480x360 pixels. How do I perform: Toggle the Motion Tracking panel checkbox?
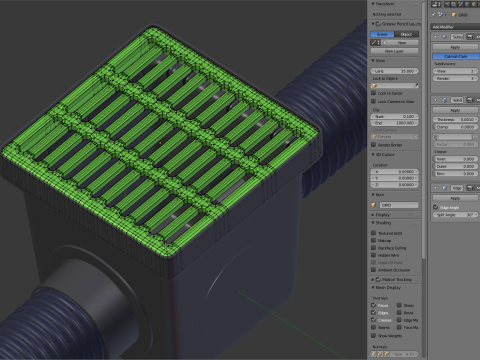378,279
